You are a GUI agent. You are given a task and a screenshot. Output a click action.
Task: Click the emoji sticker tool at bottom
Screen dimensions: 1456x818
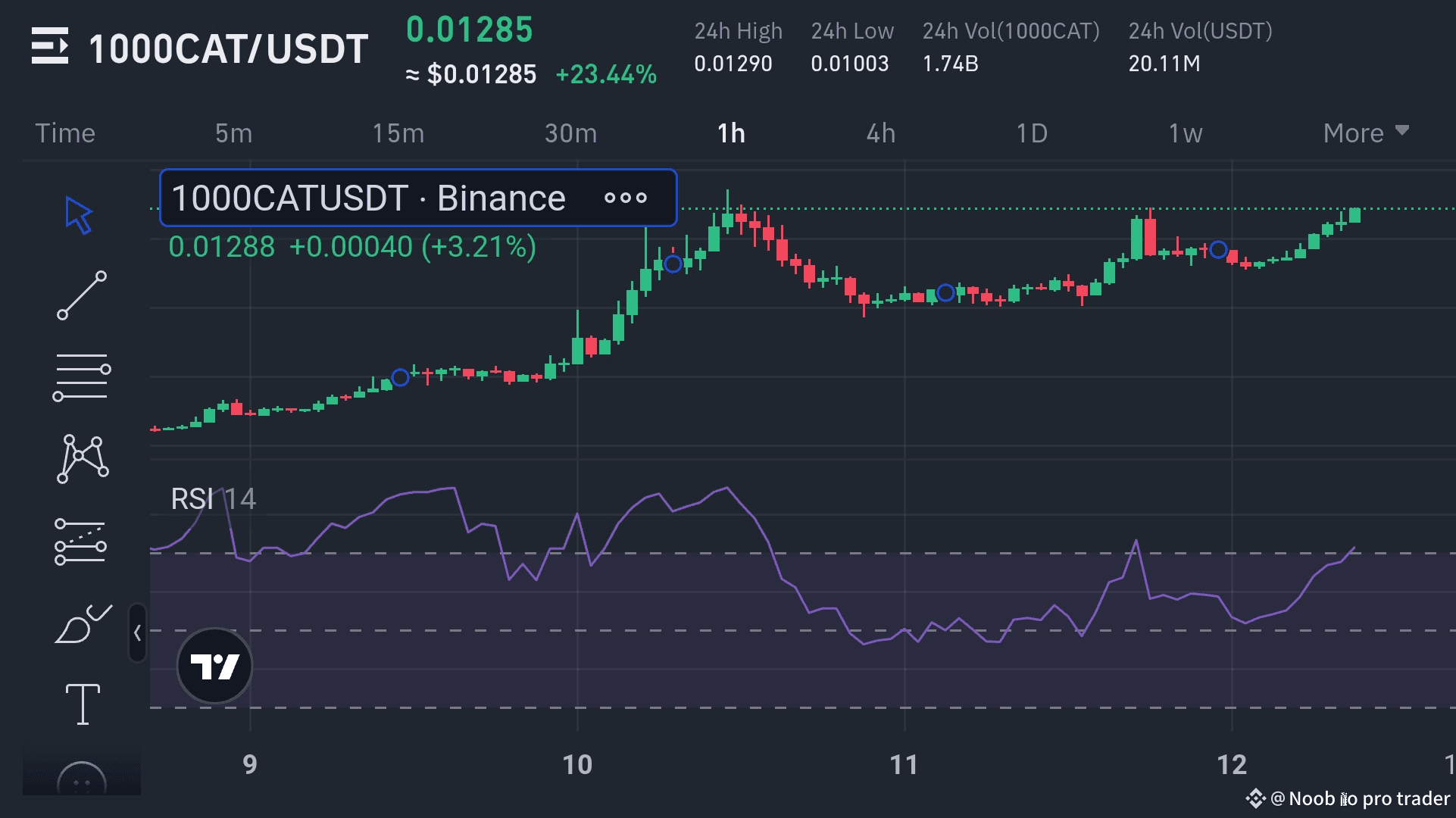(x=82, y=780)
